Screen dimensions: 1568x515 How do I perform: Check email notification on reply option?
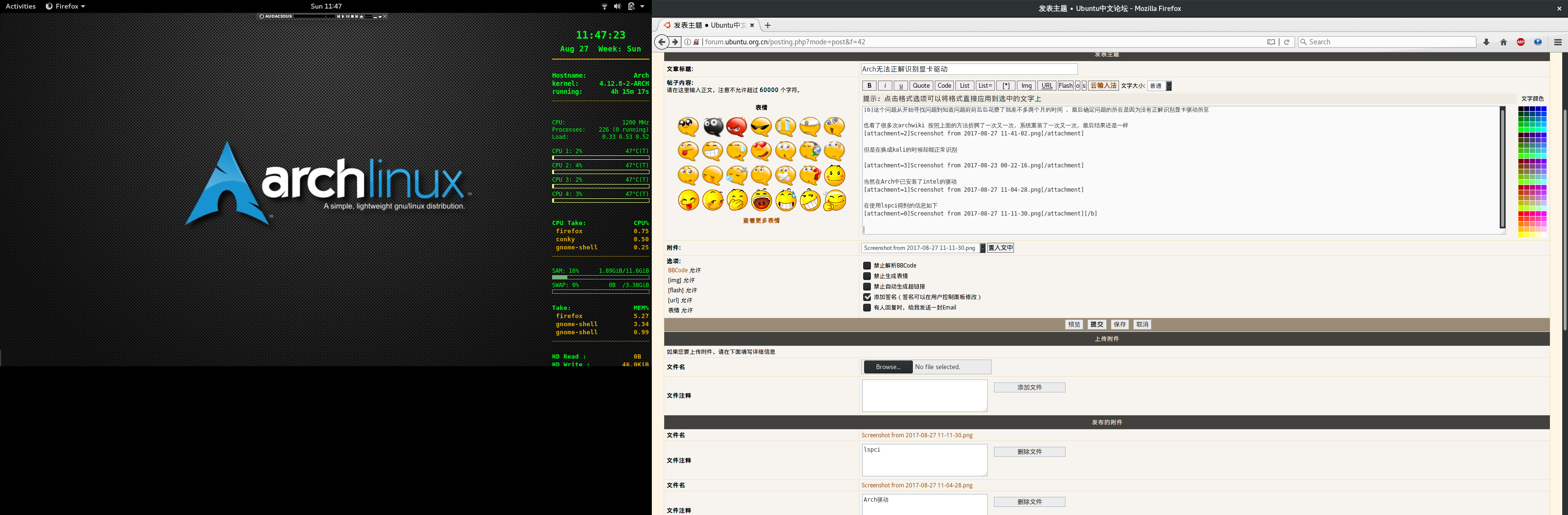[x=867, y=308]
